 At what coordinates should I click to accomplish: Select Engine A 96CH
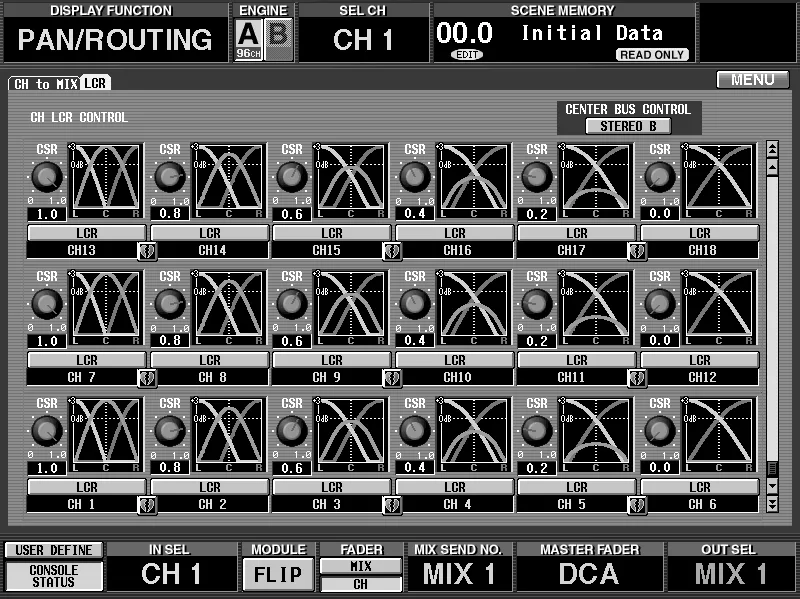(x=248, y=40)
